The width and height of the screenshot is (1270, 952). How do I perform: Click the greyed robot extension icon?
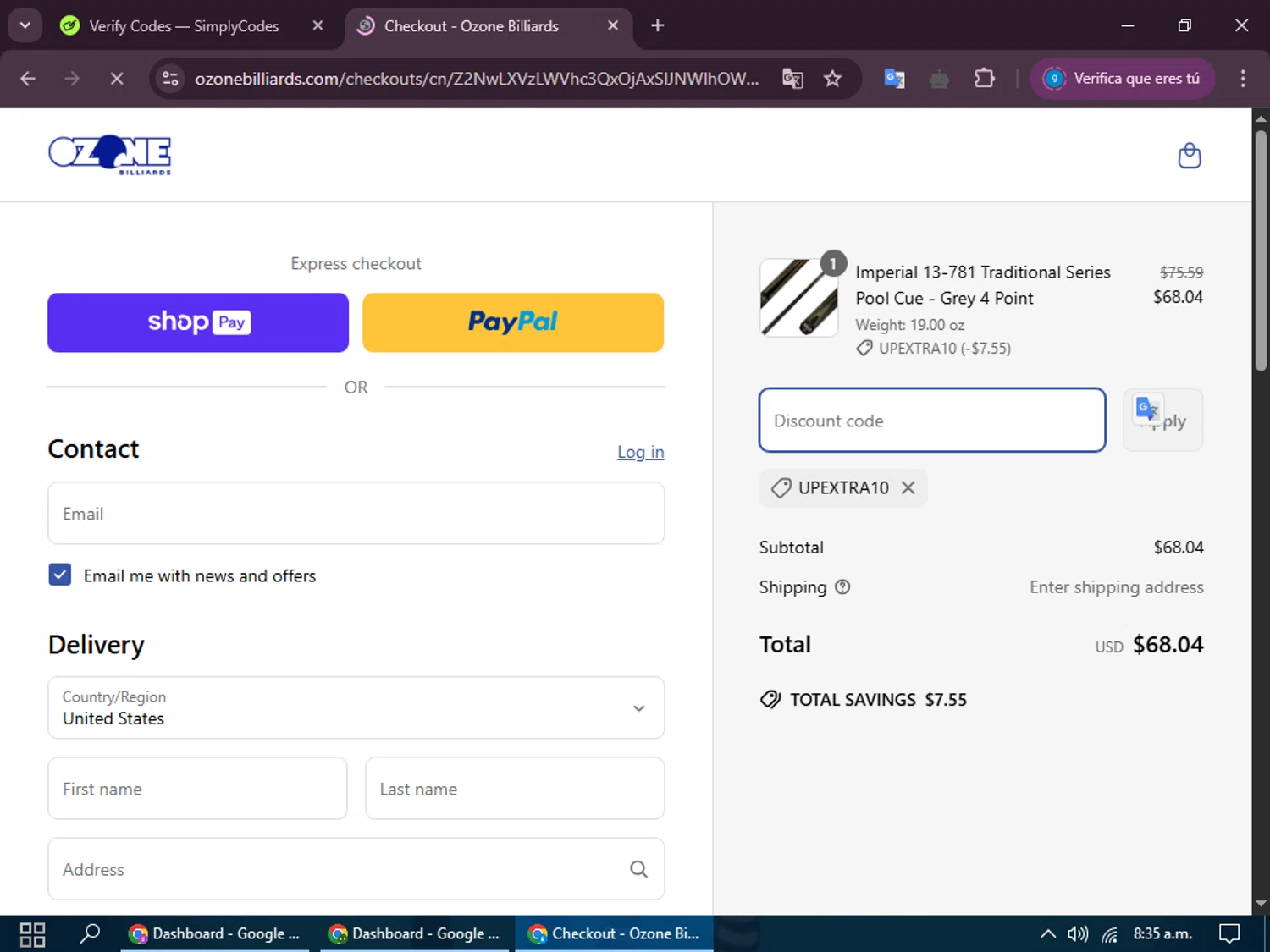coord(939,79)
